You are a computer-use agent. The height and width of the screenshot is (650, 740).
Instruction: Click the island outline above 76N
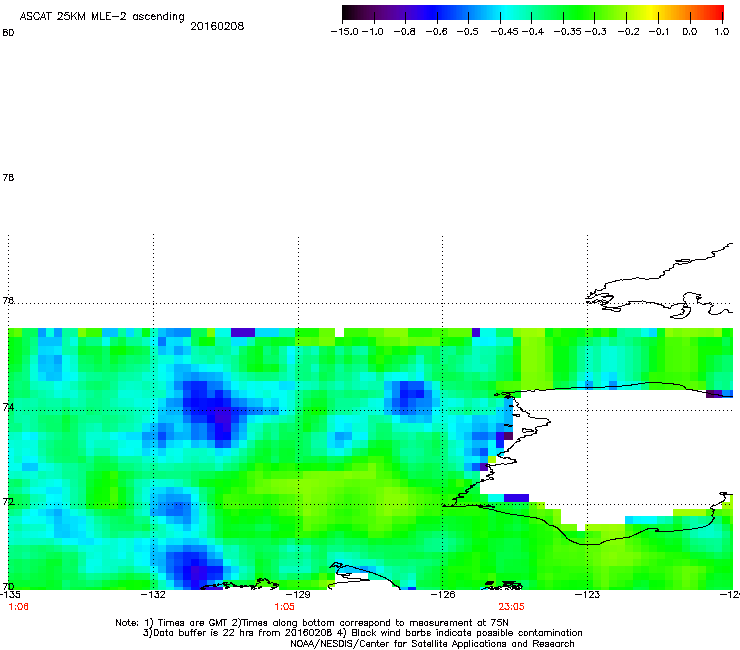click(661, 283)
